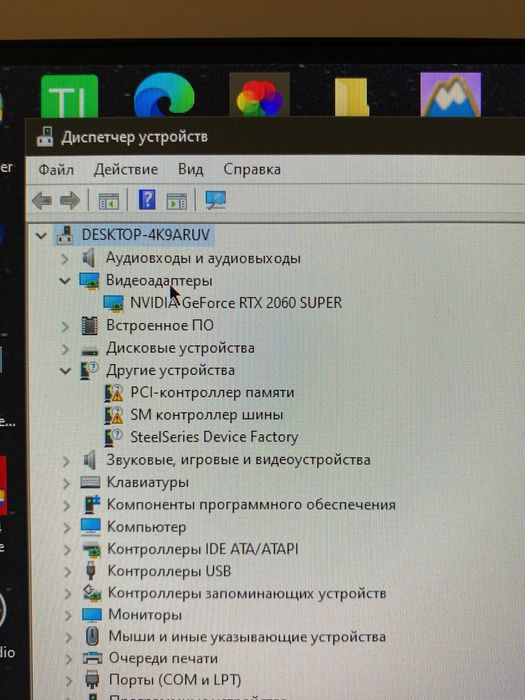
Task: Click the printer icon beside Очереди печати
Action: click(92, 658)
